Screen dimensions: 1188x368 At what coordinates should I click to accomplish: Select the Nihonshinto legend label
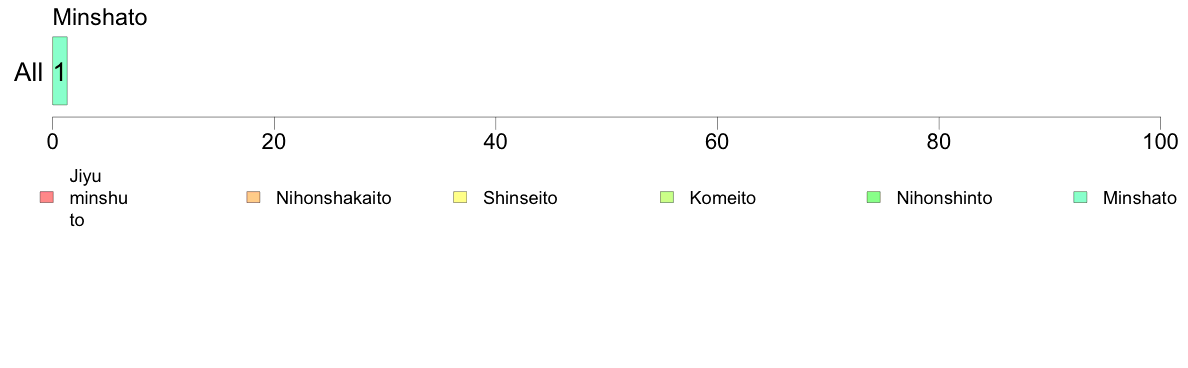tap(944, 198)
